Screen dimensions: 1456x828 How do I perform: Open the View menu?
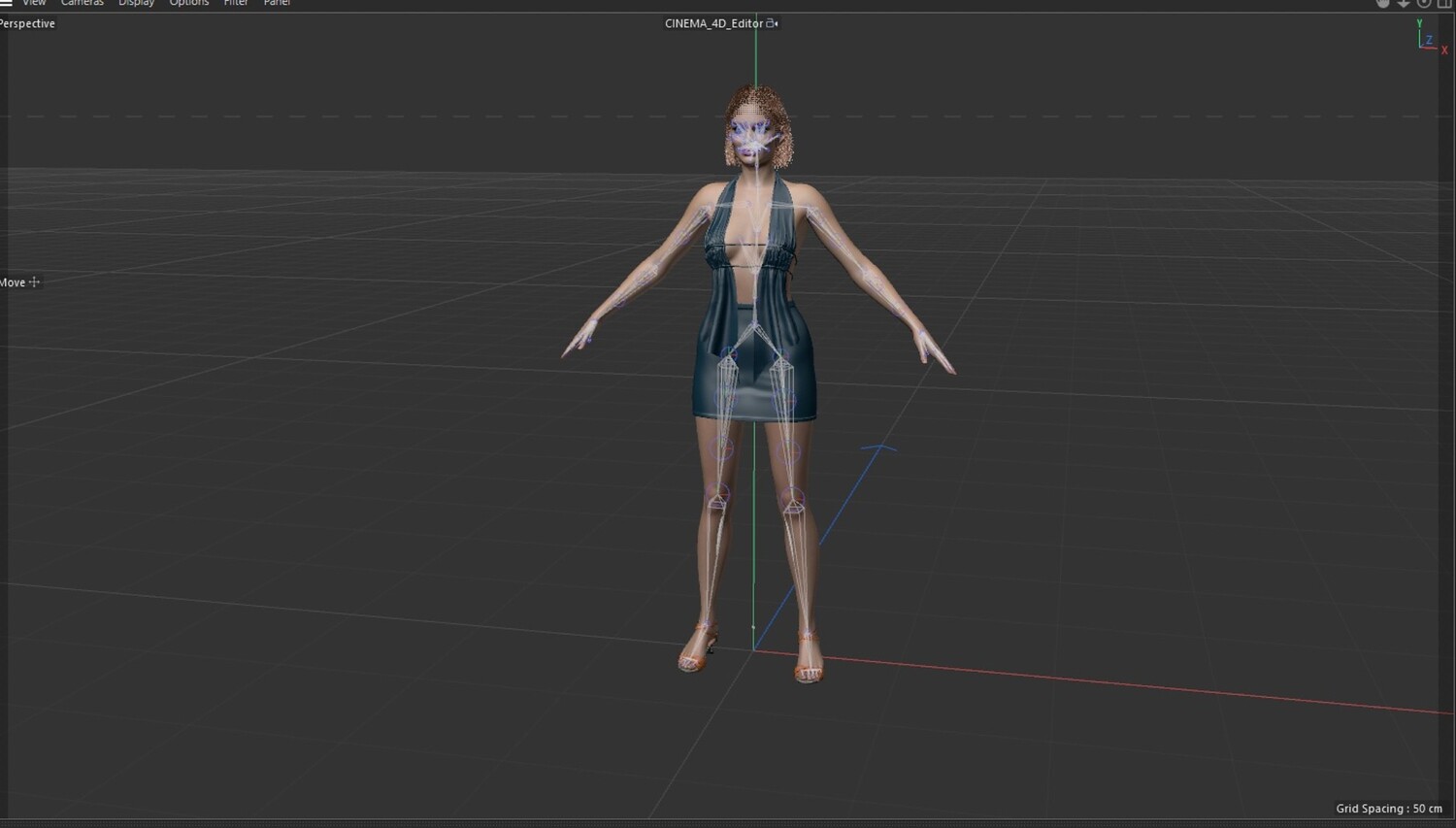(34, 3)
